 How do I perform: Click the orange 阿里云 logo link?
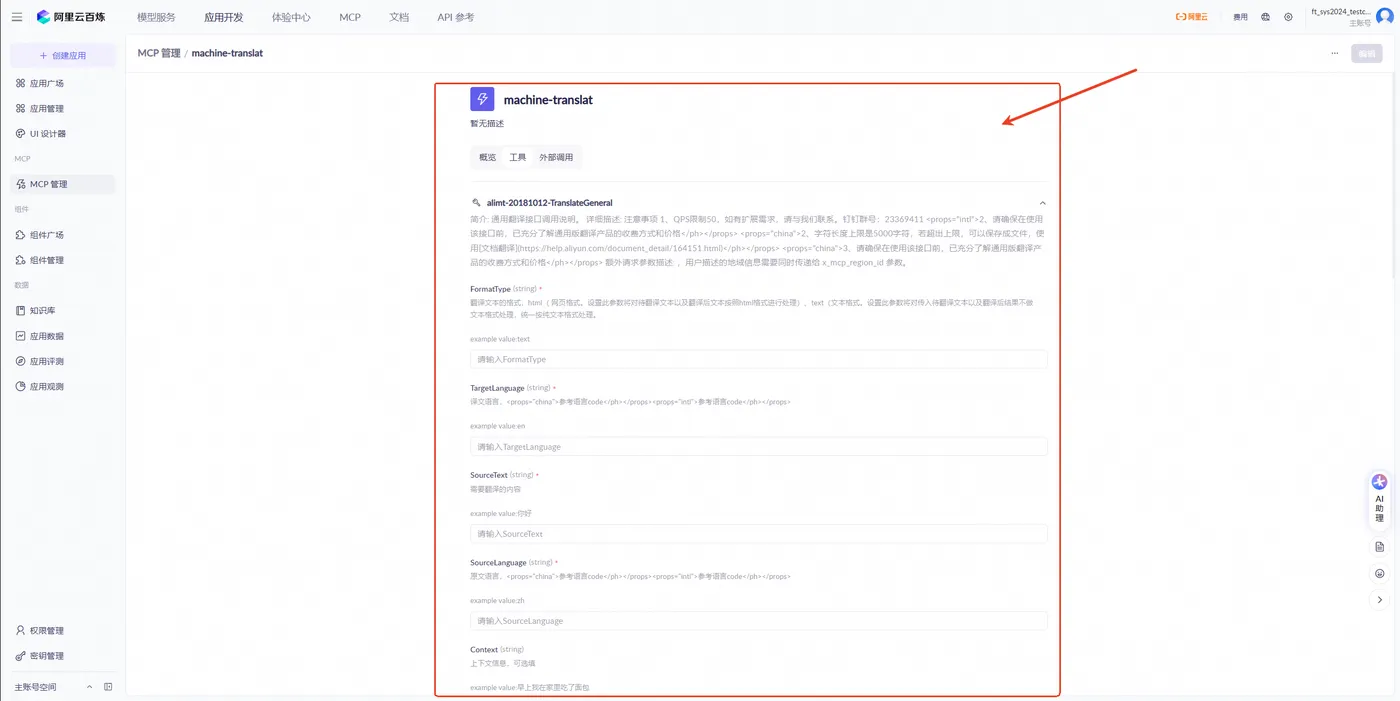coord(1191,17)
